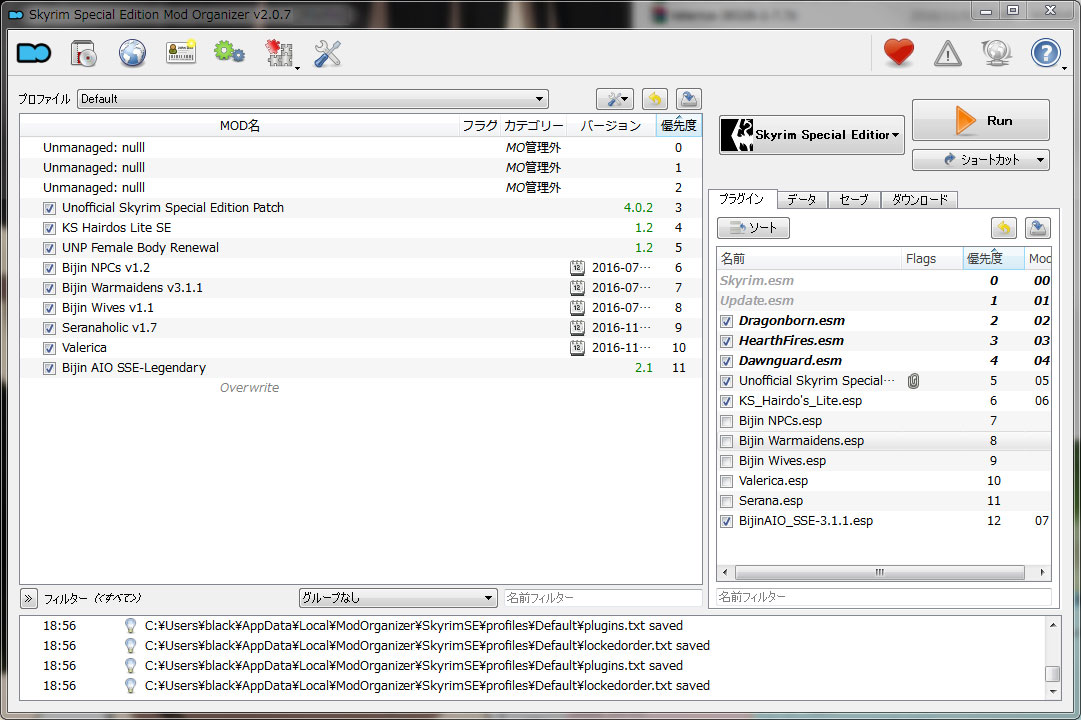The height and width of the screenshot is (720, 1081).
Task: Focus plugin list 名前フィルター field
Action: pos(883,597)
